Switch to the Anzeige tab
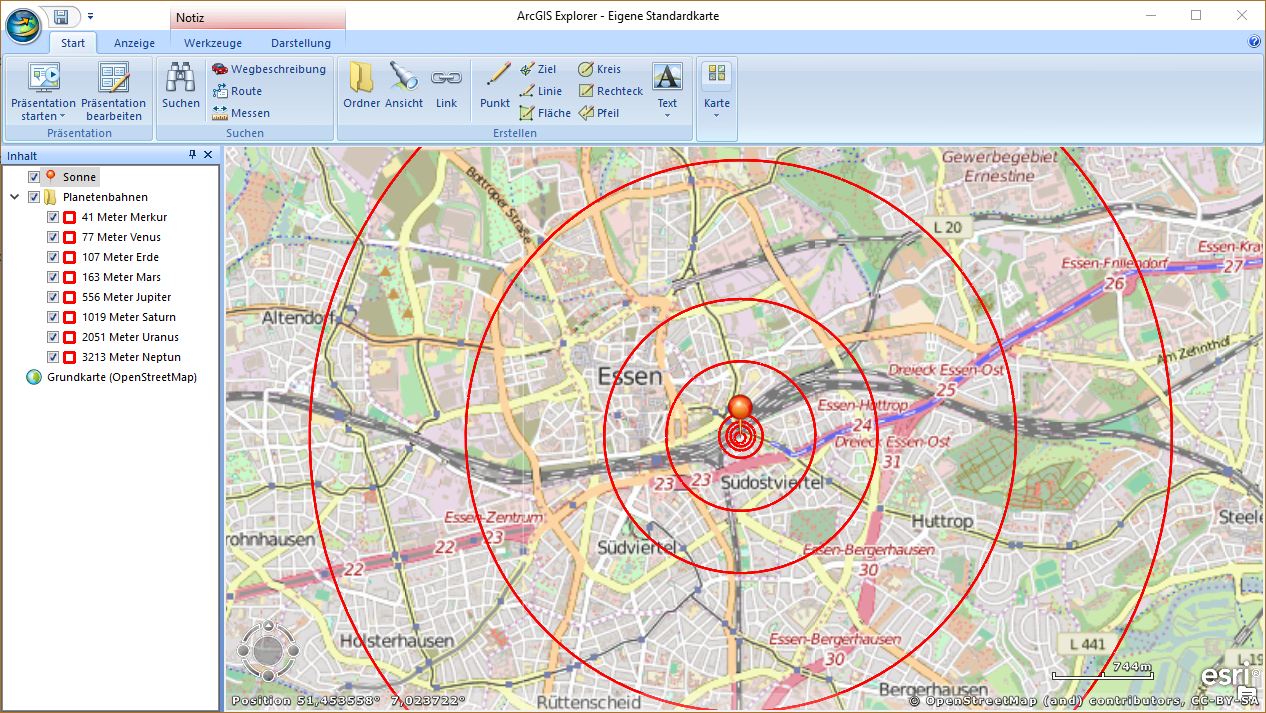This screenshot has width=1266, height=713. pyautogui.click(x=134, y=43)
